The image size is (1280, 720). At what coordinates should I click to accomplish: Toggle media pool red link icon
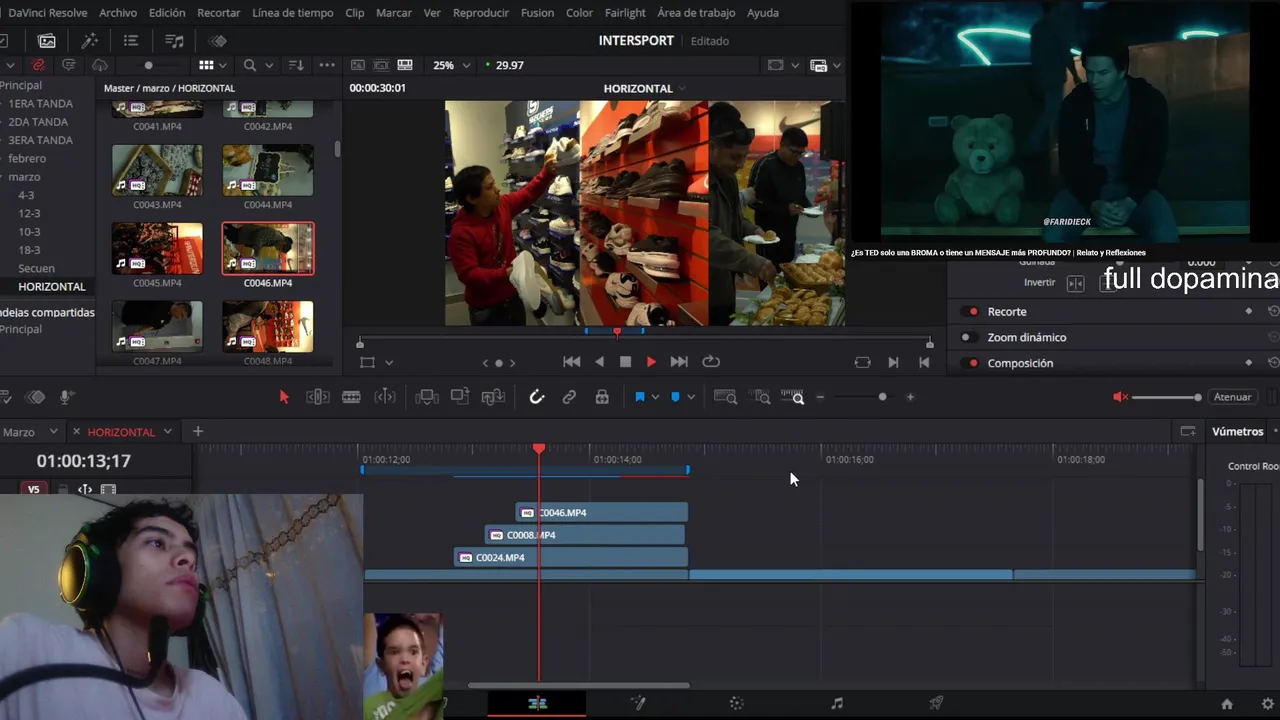pyautogui.click(x=38, y=65)
